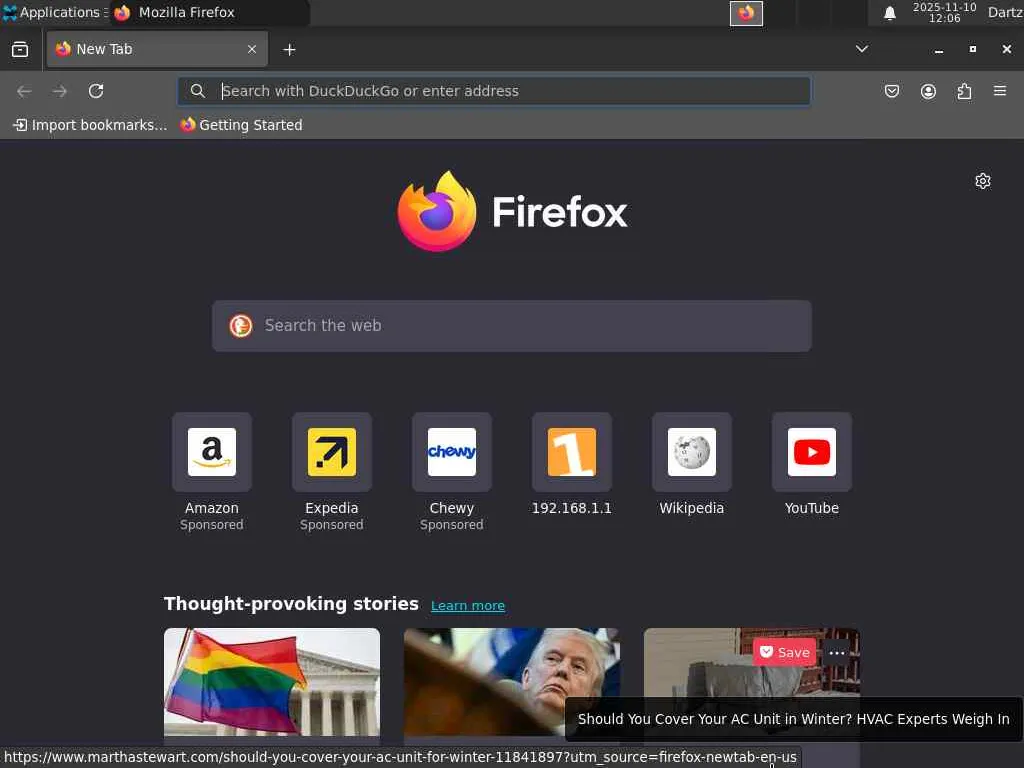Go forward one page

(x=60, y=91)
